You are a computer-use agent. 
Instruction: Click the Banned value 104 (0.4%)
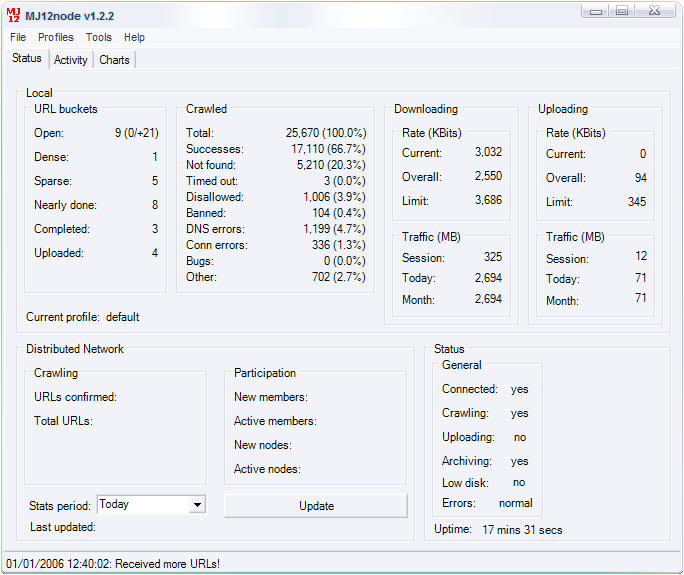pyautogui.click(x=339, y=213)
